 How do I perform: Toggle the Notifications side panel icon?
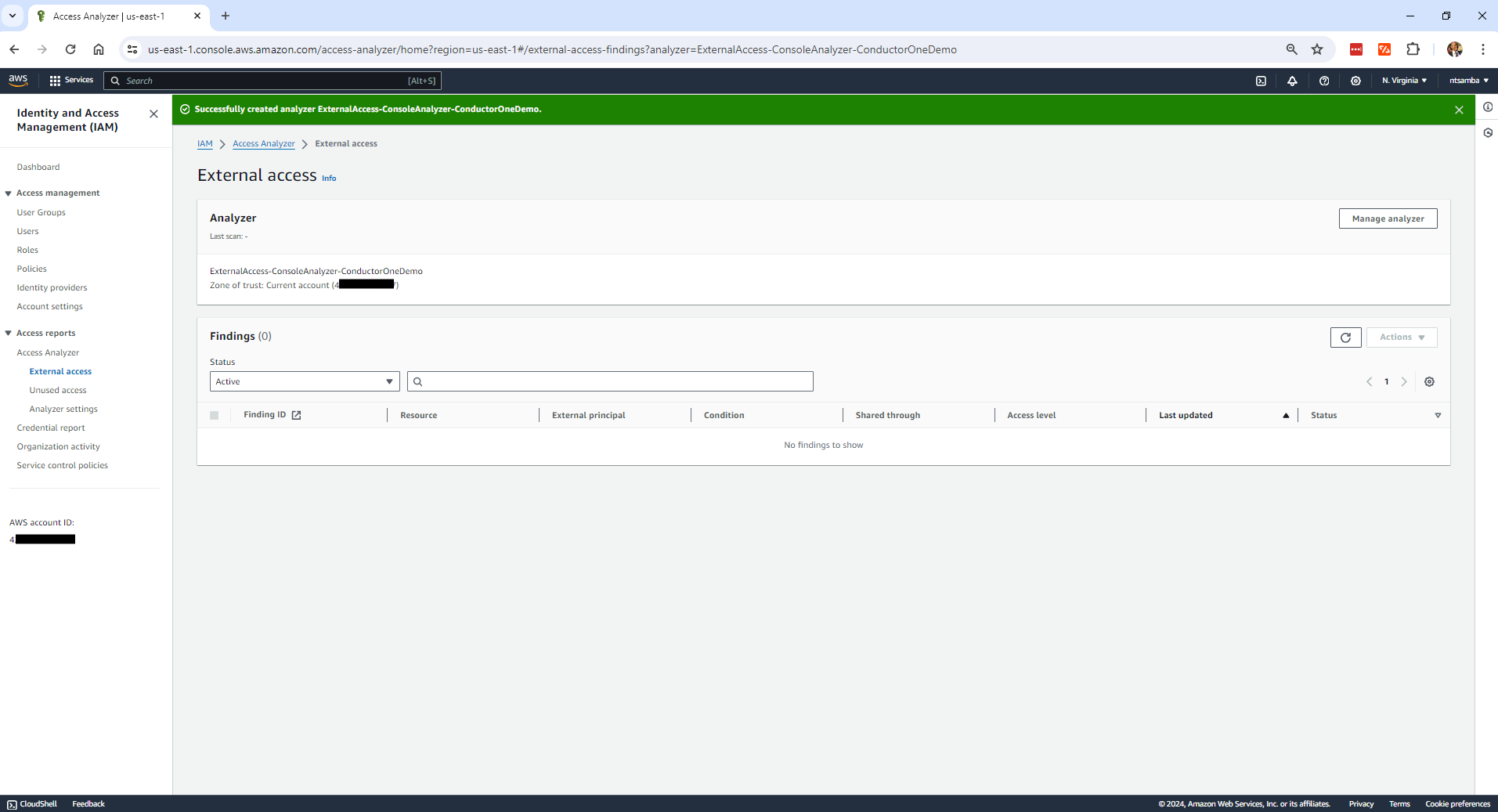pyautogui.click(x=1489, y=132)
